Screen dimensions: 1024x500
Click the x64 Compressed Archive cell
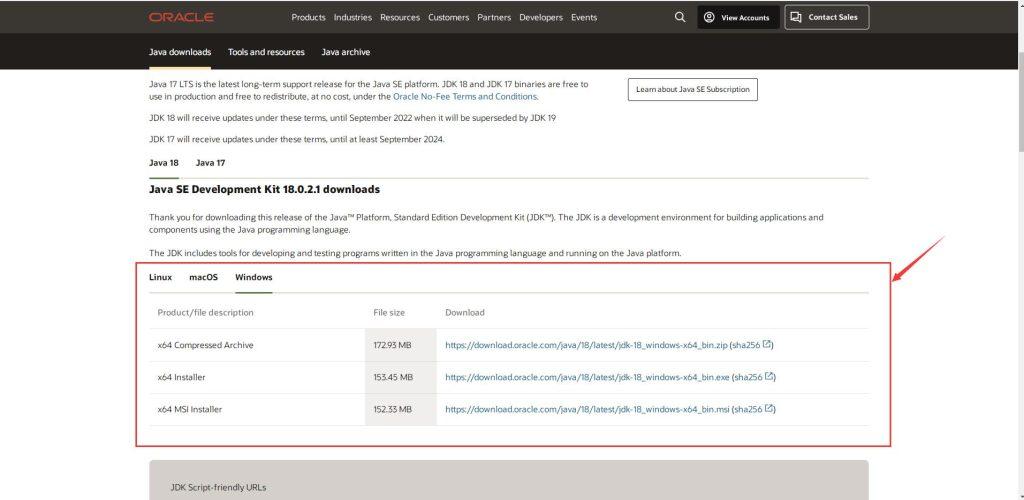click(x=257, y=345)
